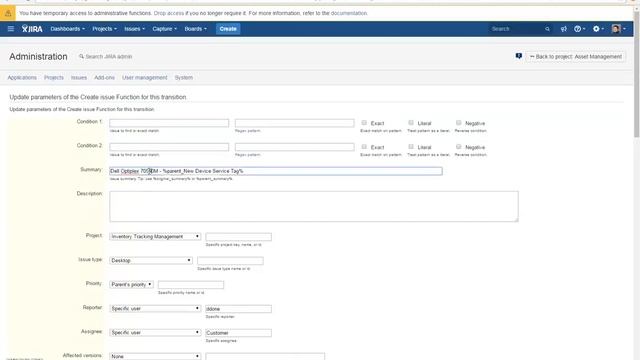Switch to Add-ons admin tab
Screen dimensions: 640x360
click(x=104, y=78)
